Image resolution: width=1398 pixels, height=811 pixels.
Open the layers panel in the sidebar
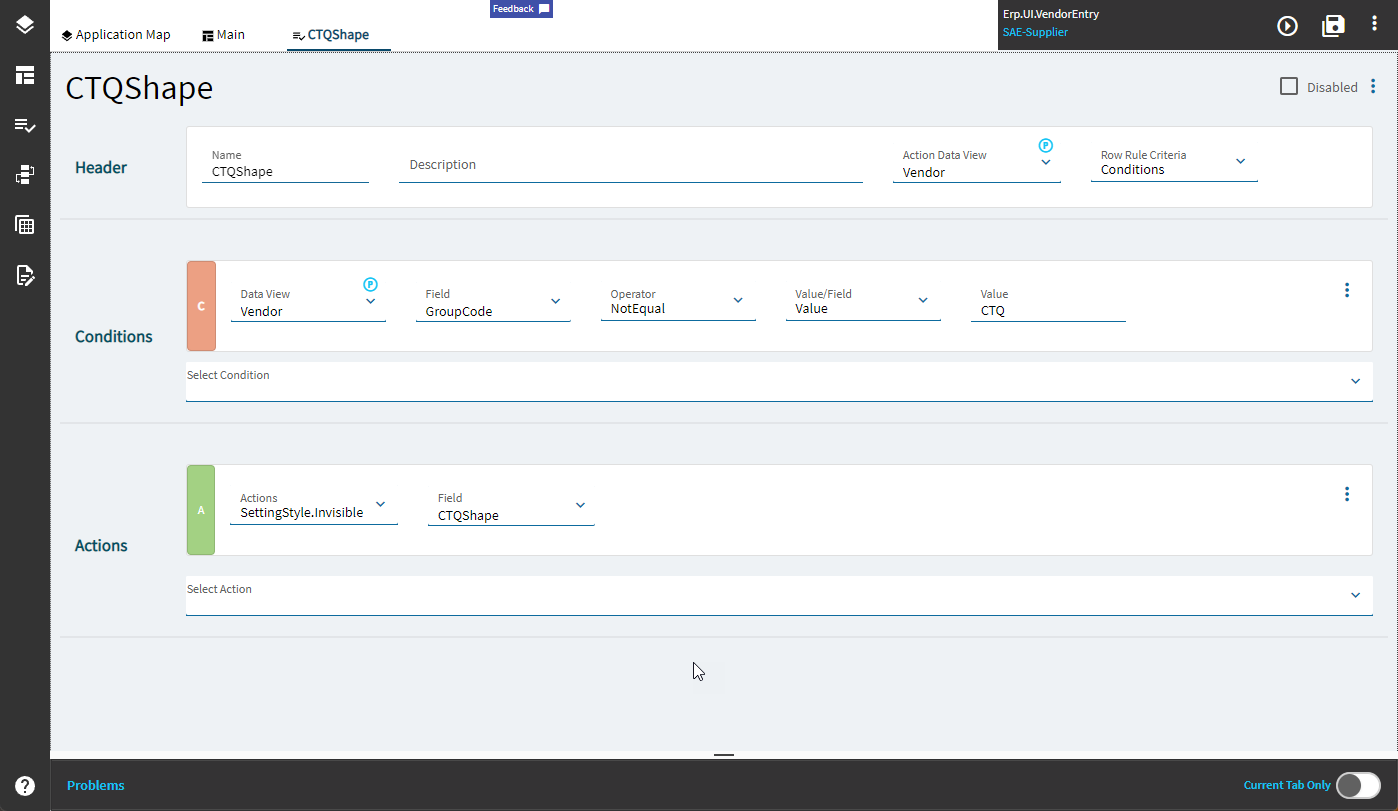click(24, 25)
